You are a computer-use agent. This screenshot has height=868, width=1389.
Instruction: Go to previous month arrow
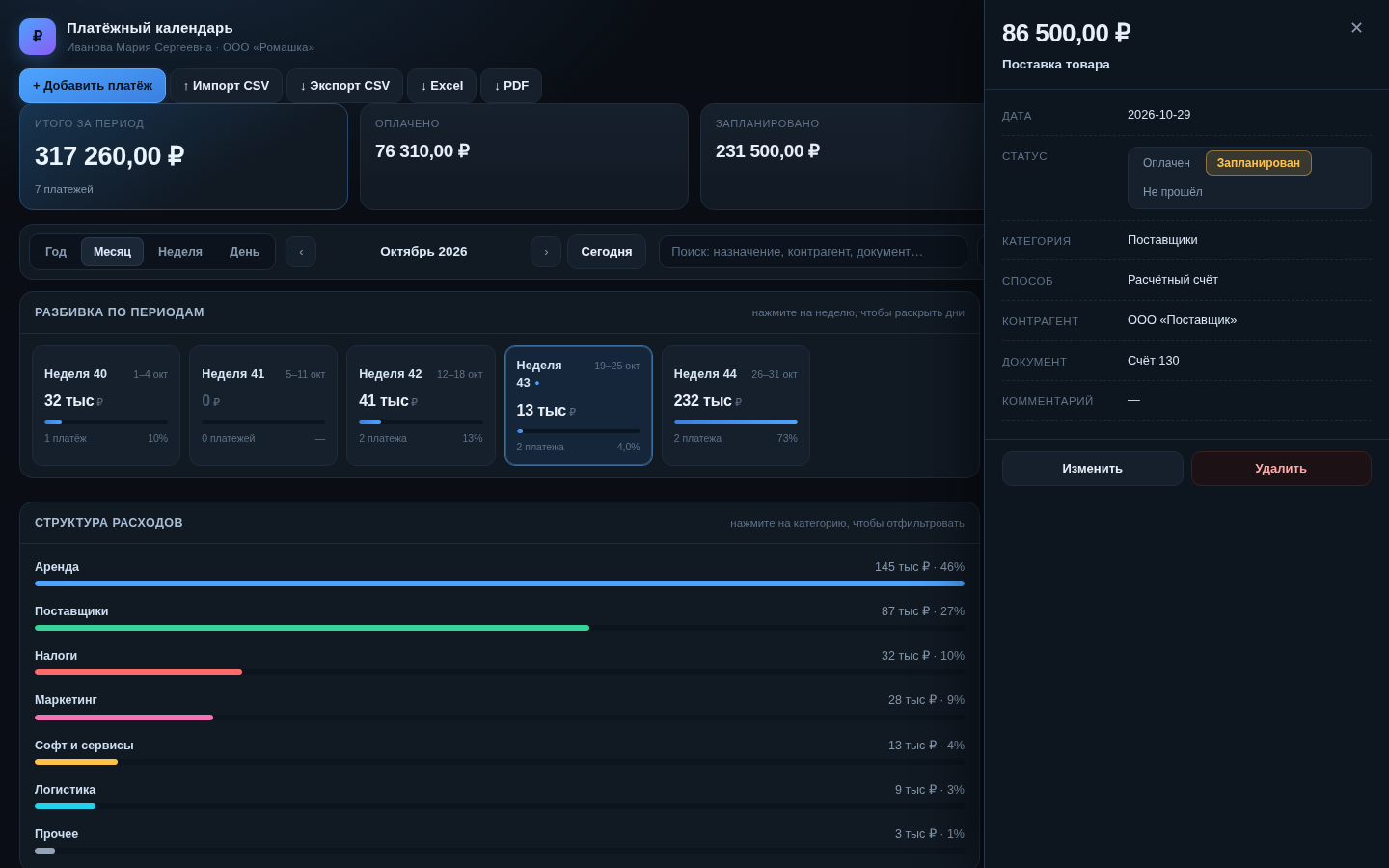pos(301,252)
